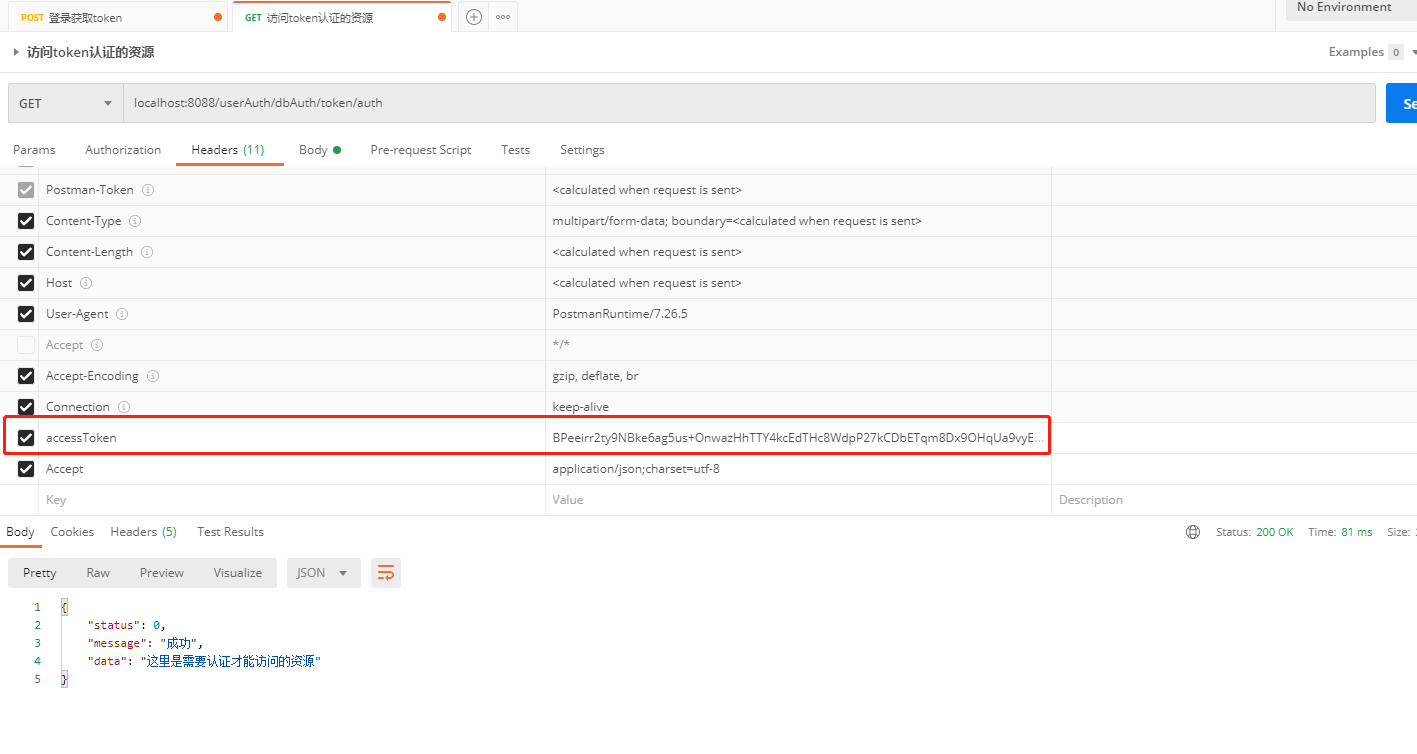
Task: Show info icon for Host header
Action: click(86, 283)
